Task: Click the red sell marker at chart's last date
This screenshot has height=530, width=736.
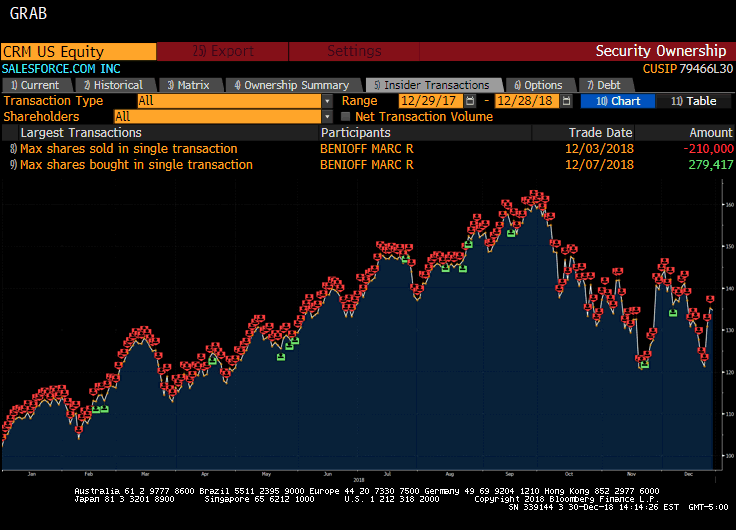Action: [x=710, y=299]
